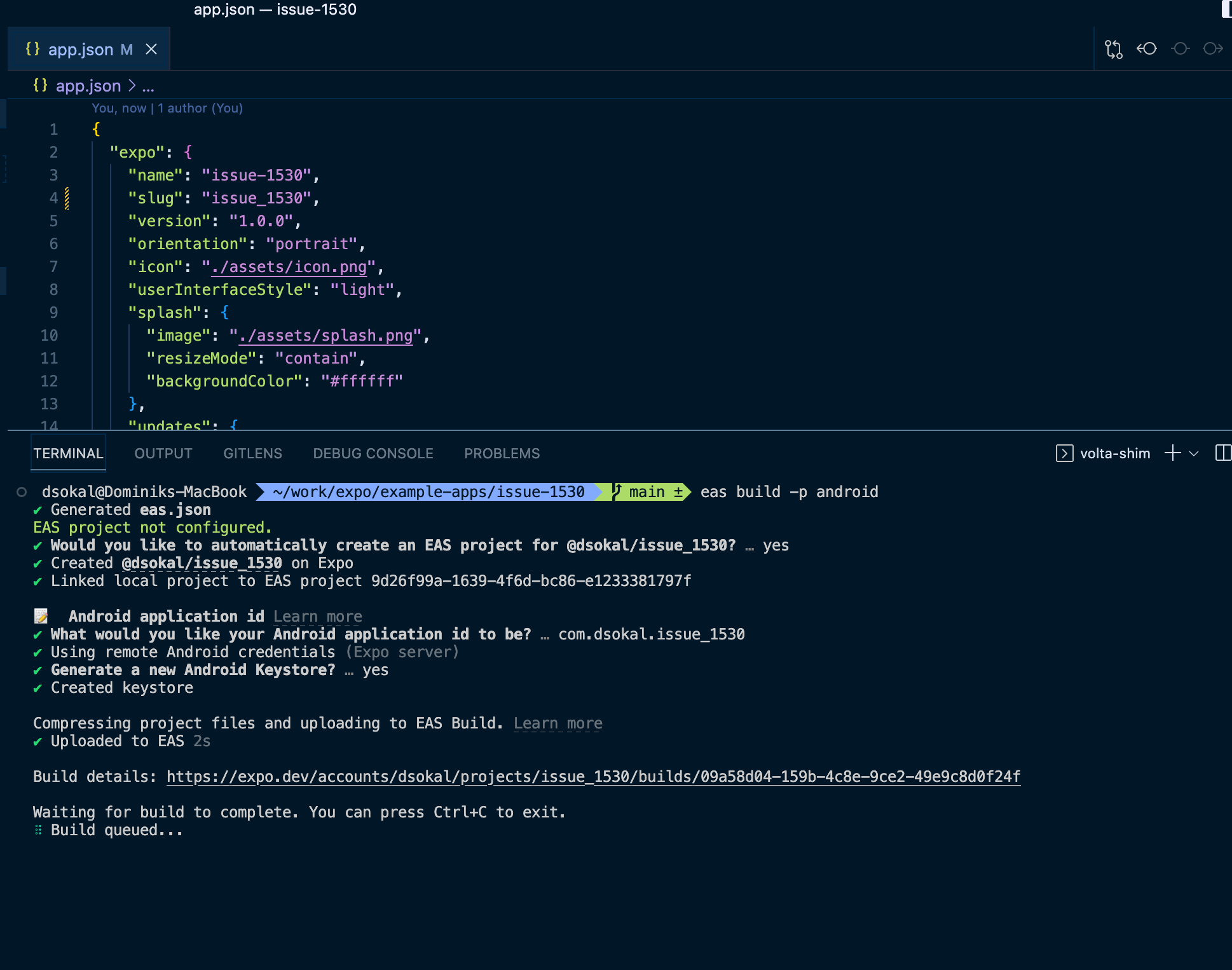Open the build details URL on expo.dev
Image resolution: width=1232 pixels, height=970 pixels.
click(593, 776)
